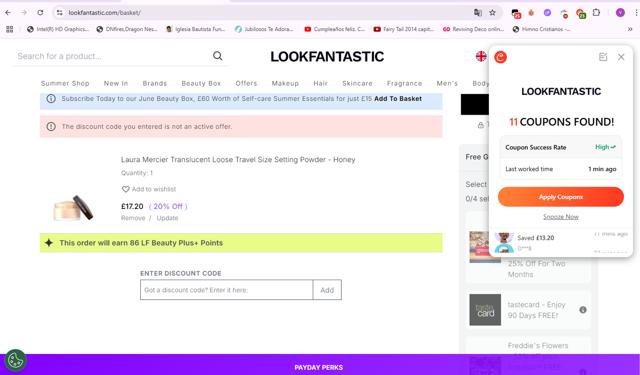Open the Fairy Tail 2014 bookmark
Viewport: 640px width, 375px height.
click(x=404, y=29)
